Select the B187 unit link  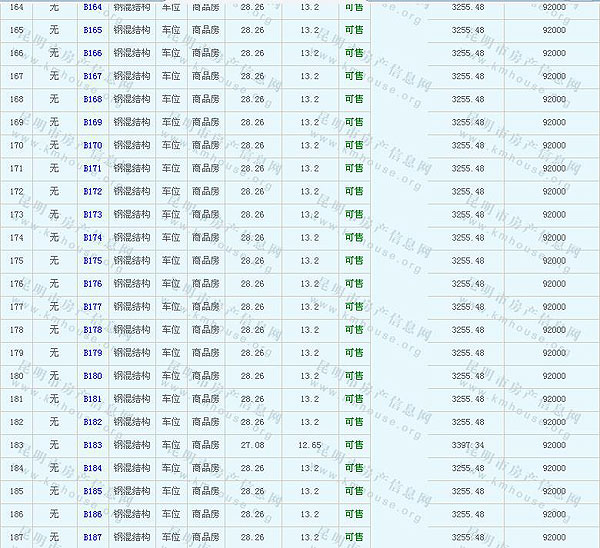92,537
